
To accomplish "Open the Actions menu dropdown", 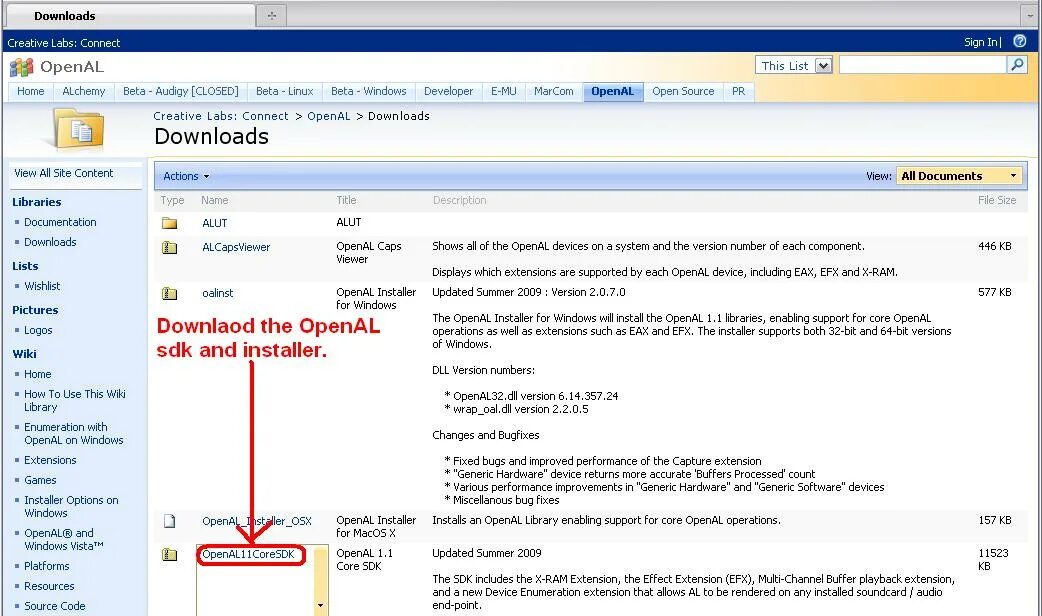I will tap(186, 176).
